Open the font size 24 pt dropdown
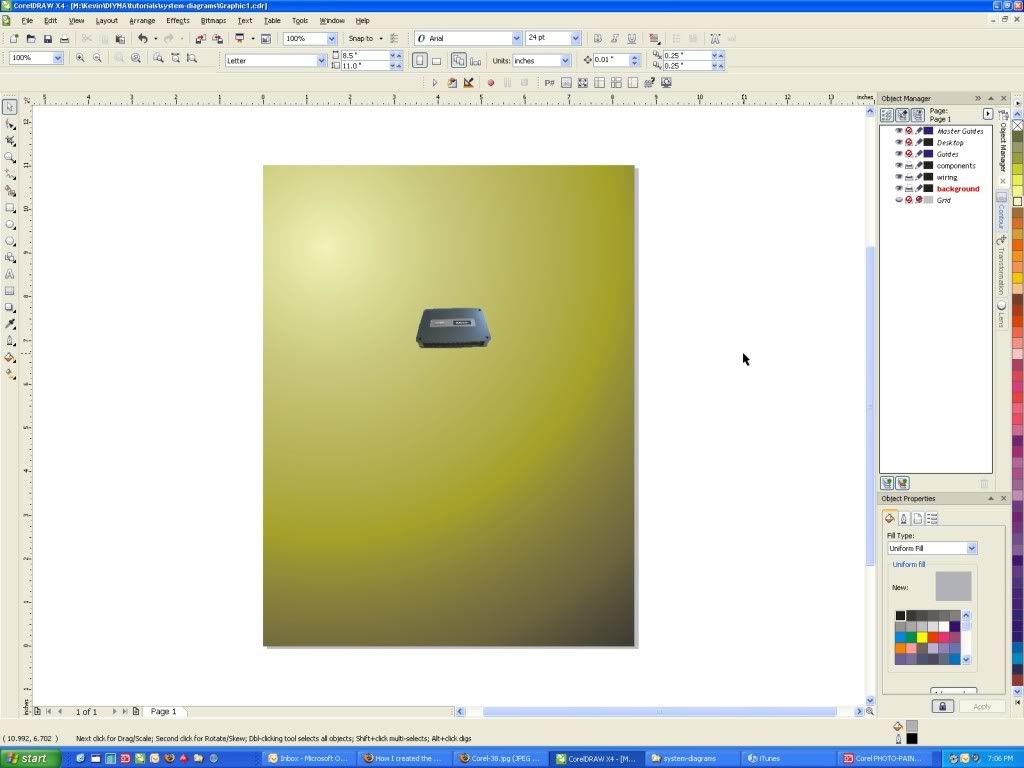The image size is (1024, 768). (575, 38)
